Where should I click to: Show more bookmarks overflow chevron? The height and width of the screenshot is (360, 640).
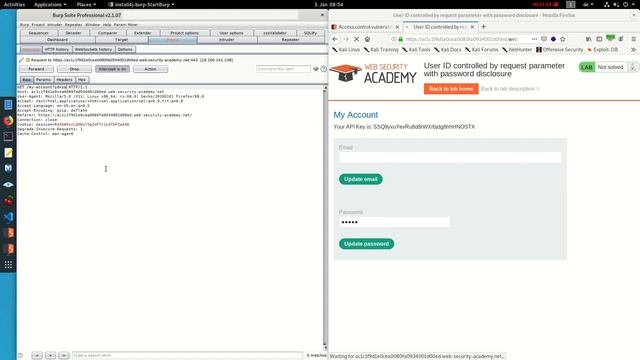coord(633,50)
